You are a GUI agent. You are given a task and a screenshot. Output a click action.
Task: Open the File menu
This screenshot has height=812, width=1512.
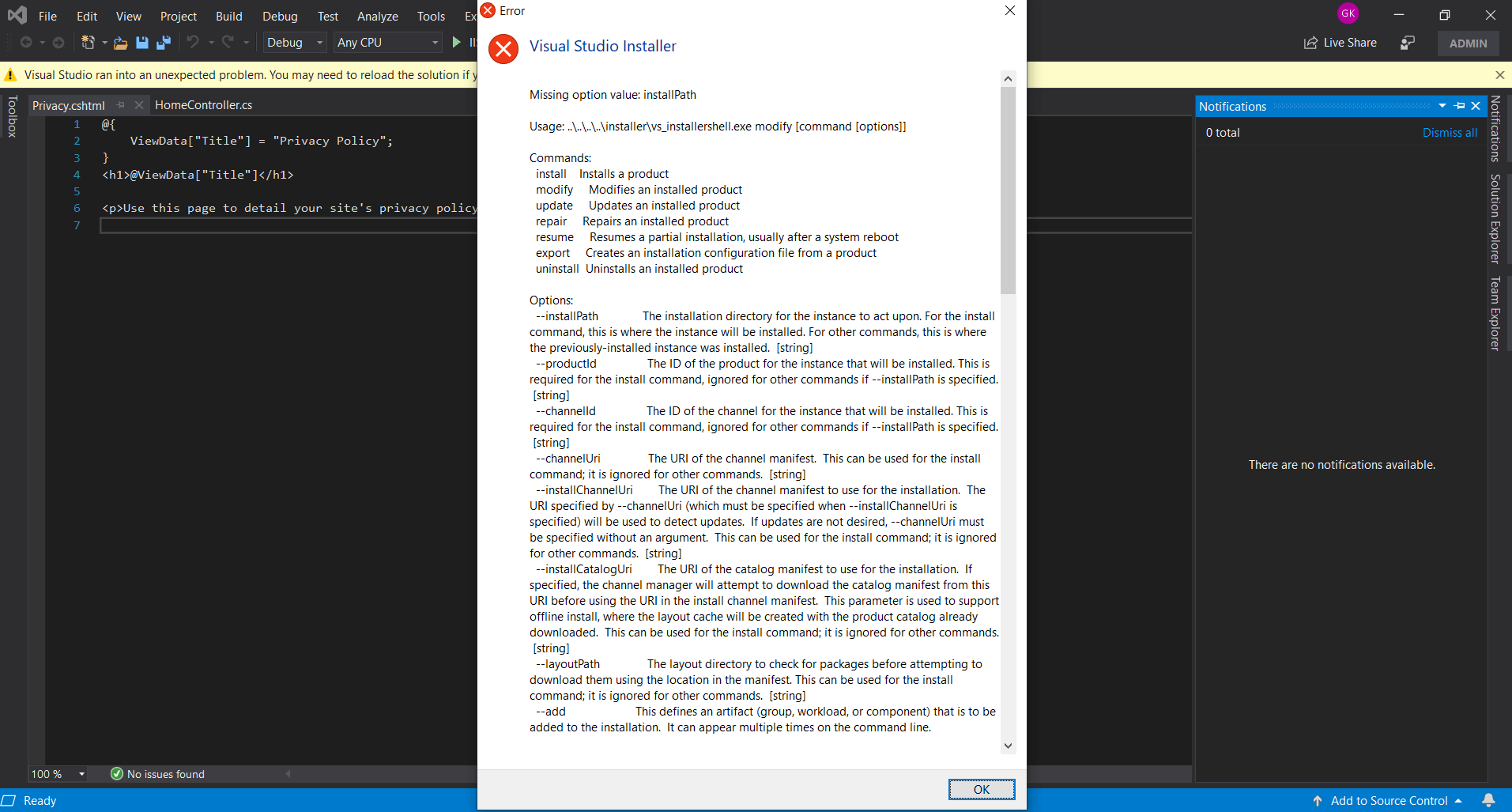[47, 16]
